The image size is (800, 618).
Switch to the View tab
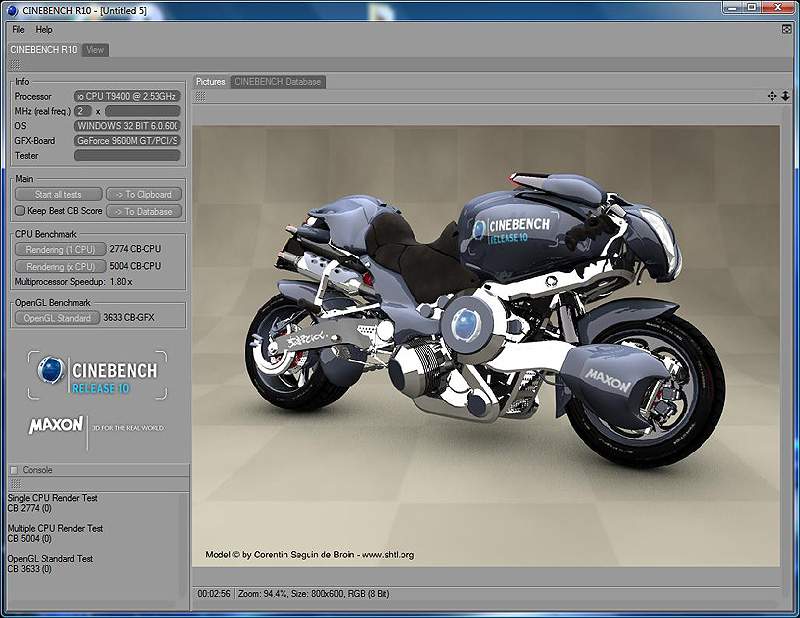pos(95,50)
